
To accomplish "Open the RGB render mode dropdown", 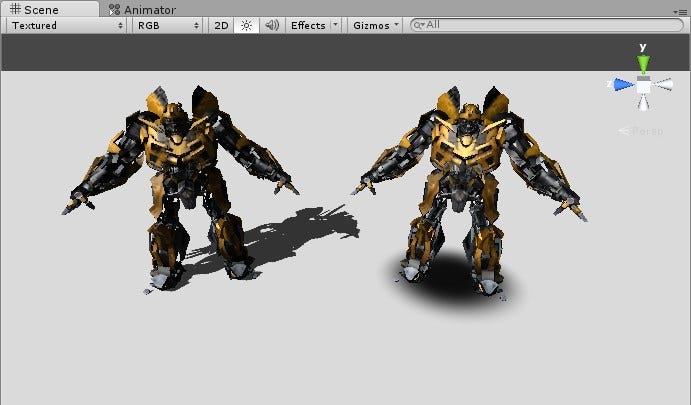I will (168, 26).
